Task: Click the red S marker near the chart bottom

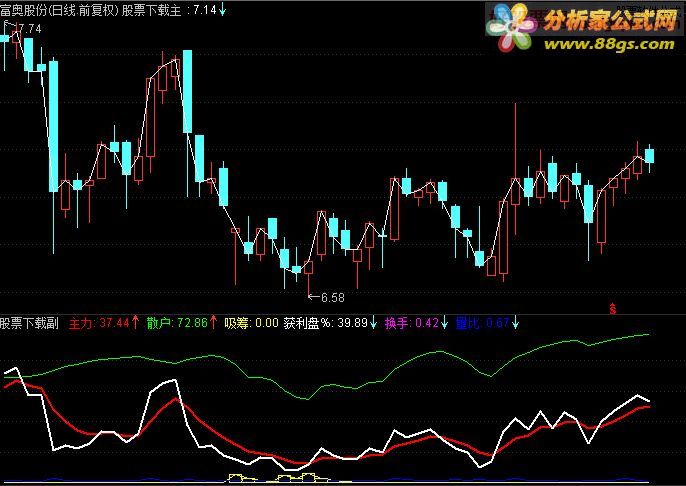Action: 613,308
